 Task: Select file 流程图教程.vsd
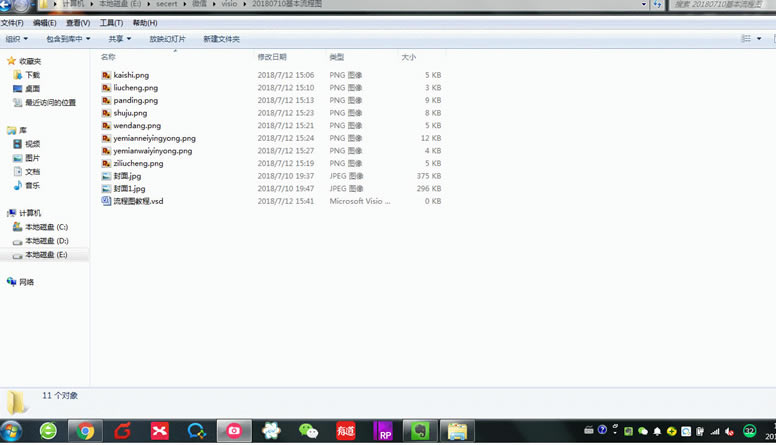[x=132, y=201]
